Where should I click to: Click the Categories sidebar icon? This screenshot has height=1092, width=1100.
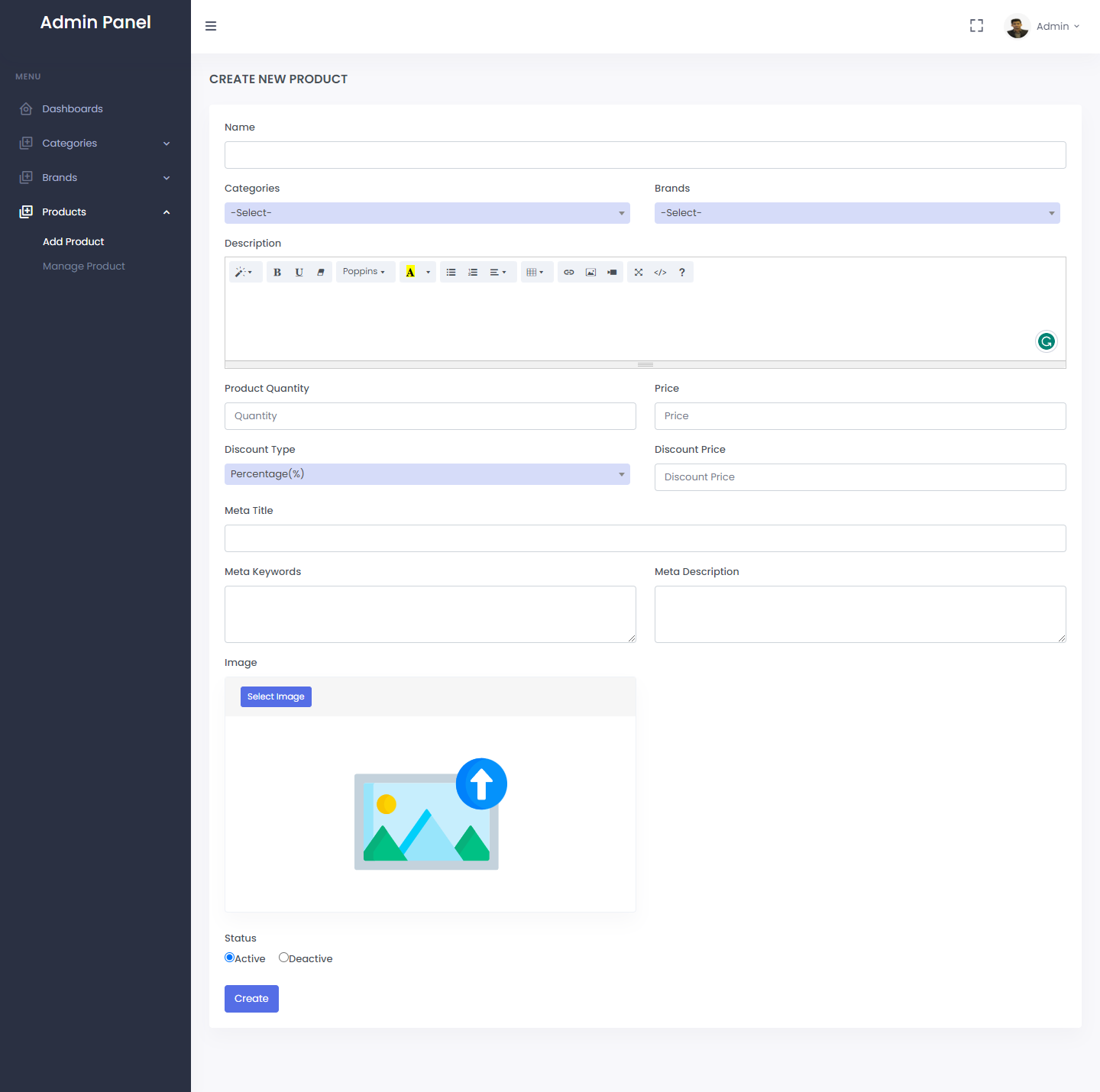point(26,143)
